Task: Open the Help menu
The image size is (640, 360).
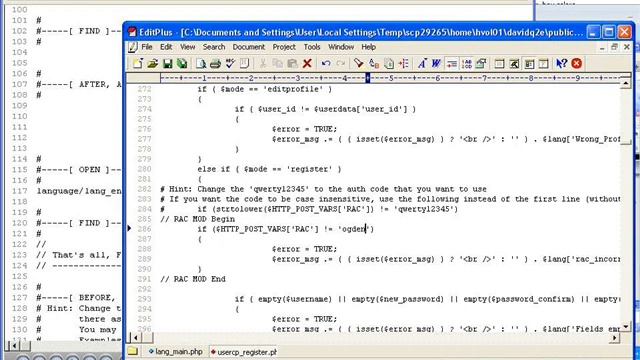Action: (x=369, y=47)
